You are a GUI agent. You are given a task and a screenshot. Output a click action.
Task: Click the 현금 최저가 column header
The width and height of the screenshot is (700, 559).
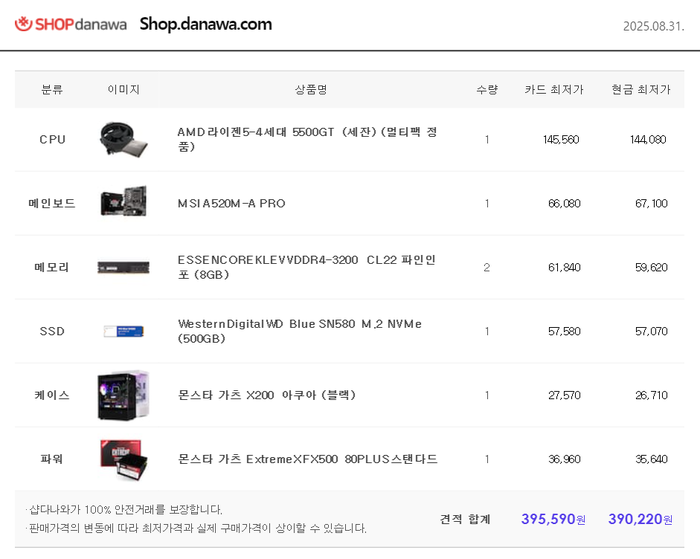point(641,90)
